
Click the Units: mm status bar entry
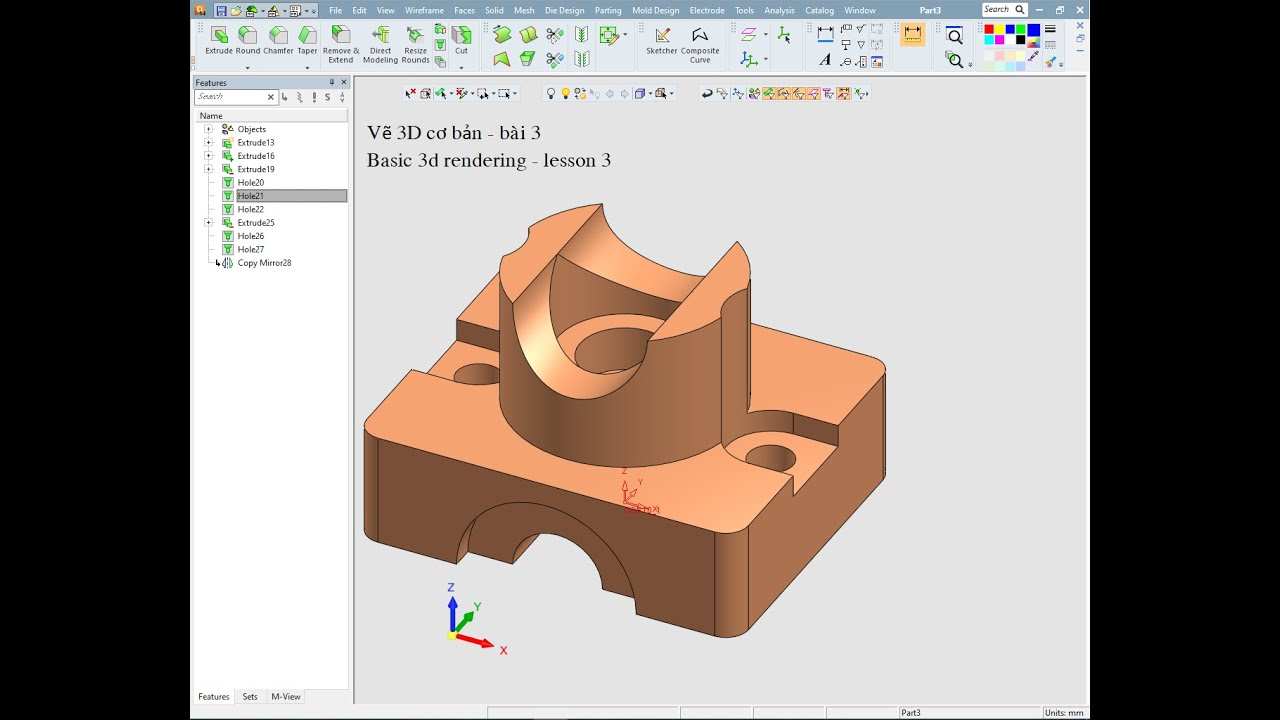tap(1064, 713)
